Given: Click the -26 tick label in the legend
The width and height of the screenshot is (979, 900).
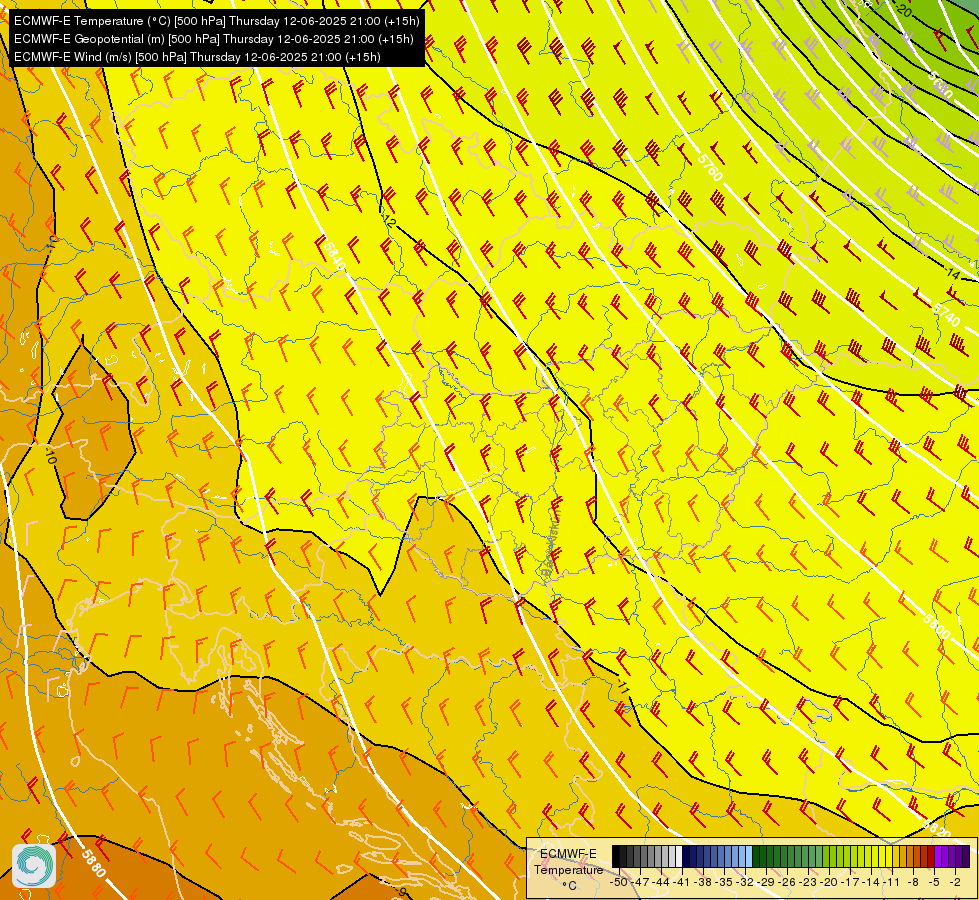Looking at the screenshot, I should tap(787, 882).
